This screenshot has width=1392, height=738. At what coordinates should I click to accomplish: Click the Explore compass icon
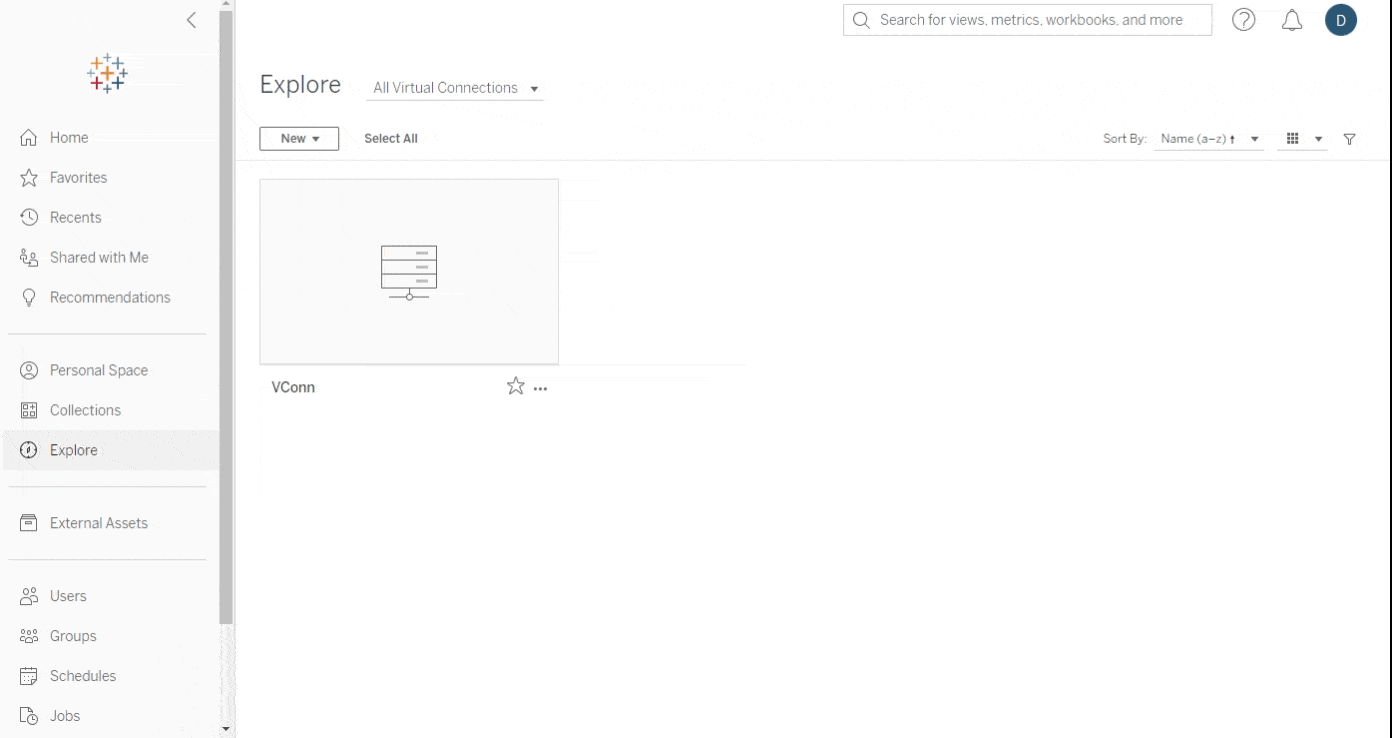click(x=29, y=451)
